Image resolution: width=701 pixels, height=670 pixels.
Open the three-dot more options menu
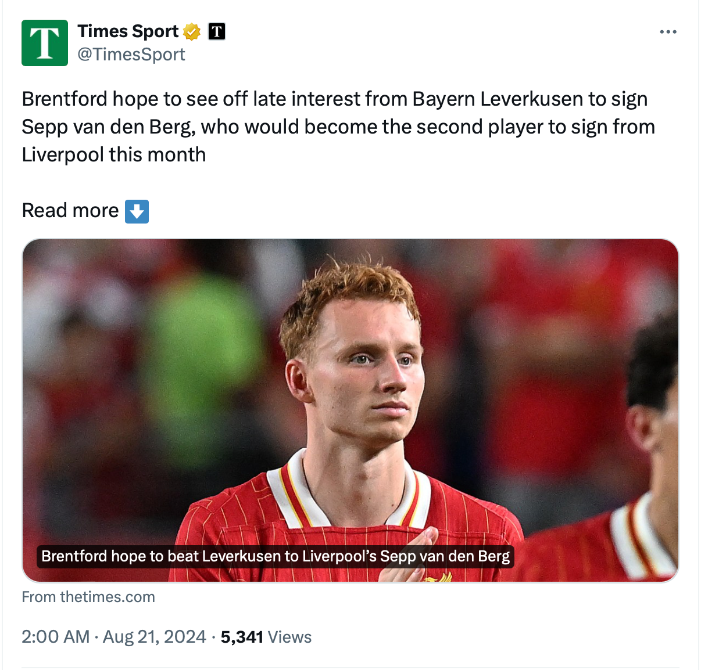668,32
